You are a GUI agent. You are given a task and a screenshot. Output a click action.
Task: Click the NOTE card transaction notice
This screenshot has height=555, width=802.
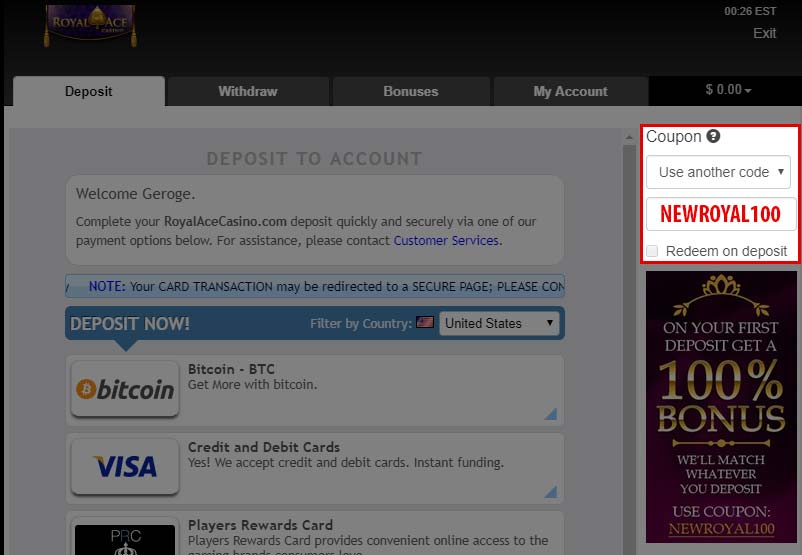tap(315, 286)
